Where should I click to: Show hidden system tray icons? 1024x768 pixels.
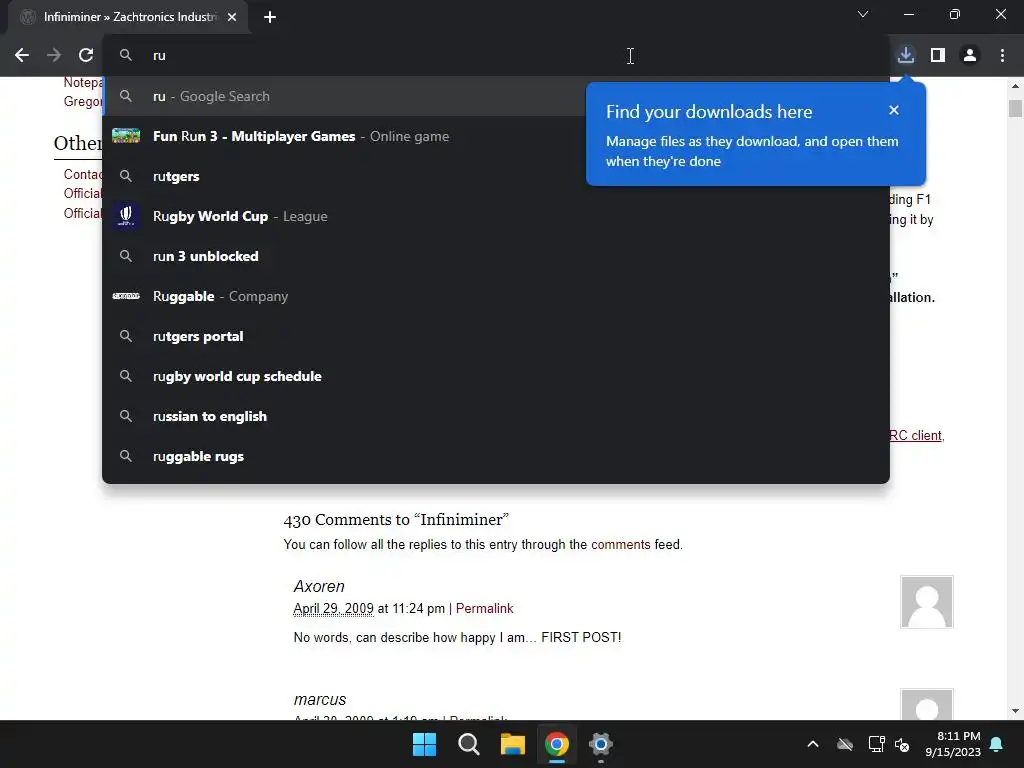pos(813,744)
